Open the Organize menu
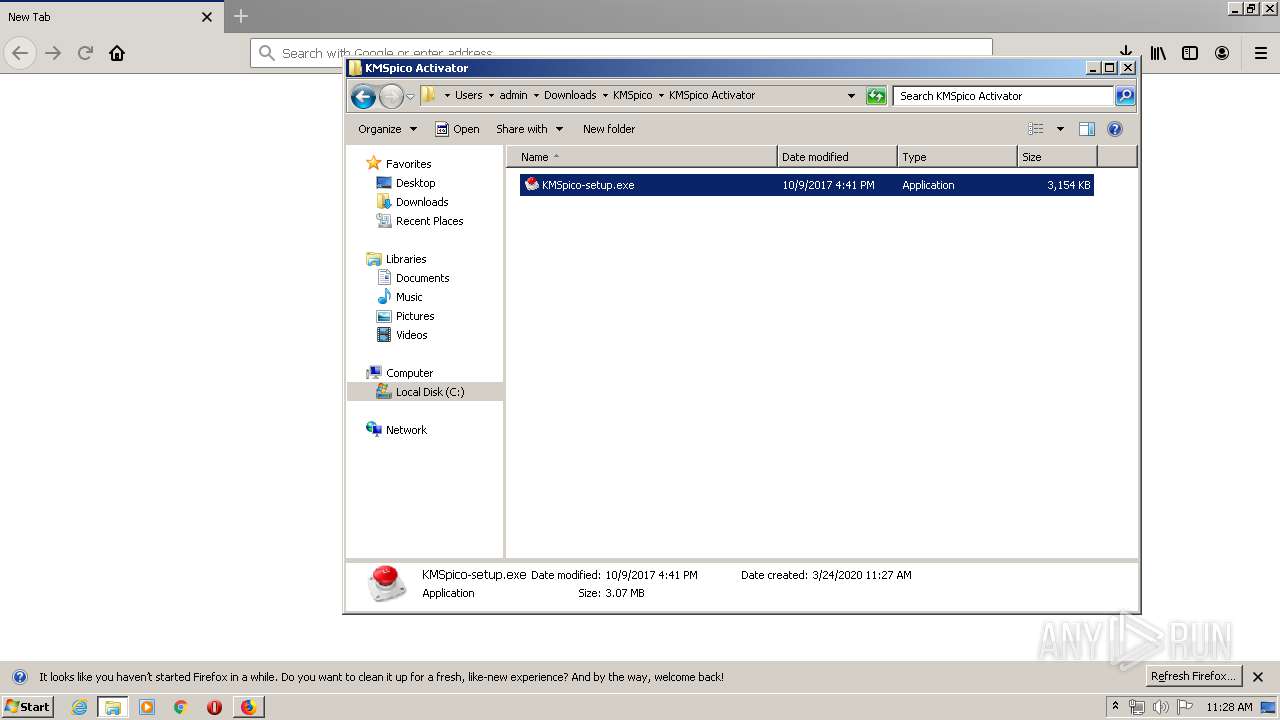This screenshot has width=1280, height=720. (x=388, y=129)
